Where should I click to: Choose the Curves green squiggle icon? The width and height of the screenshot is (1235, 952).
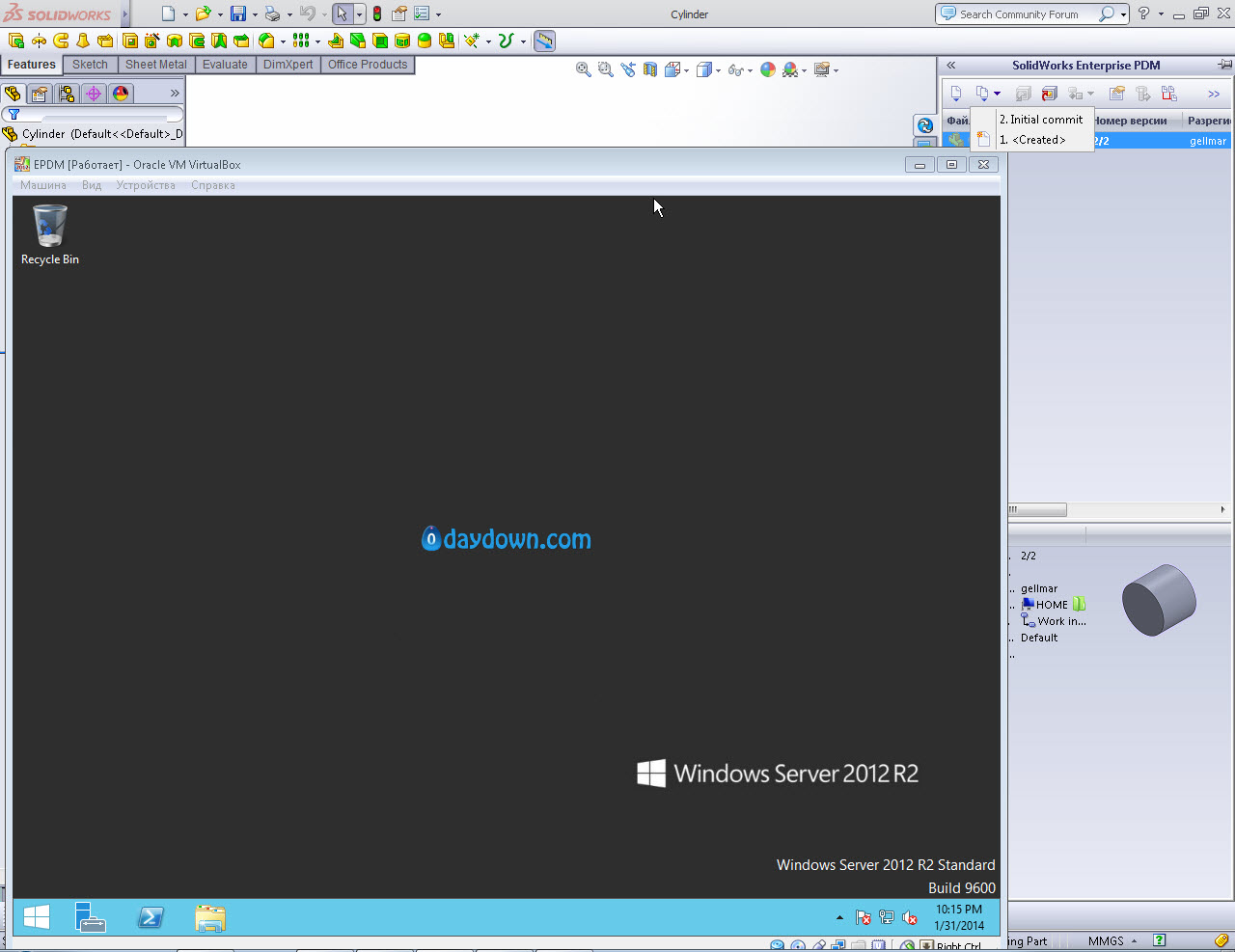click(506, 41)
